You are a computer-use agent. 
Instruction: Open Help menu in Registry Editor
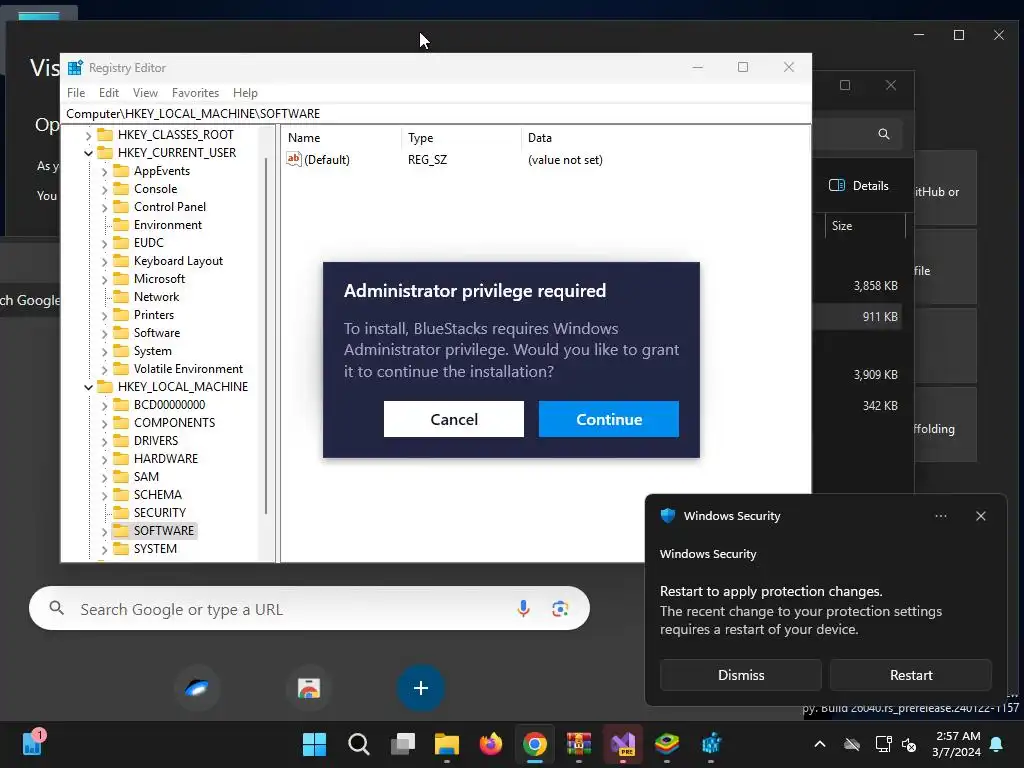coord(245,93)
